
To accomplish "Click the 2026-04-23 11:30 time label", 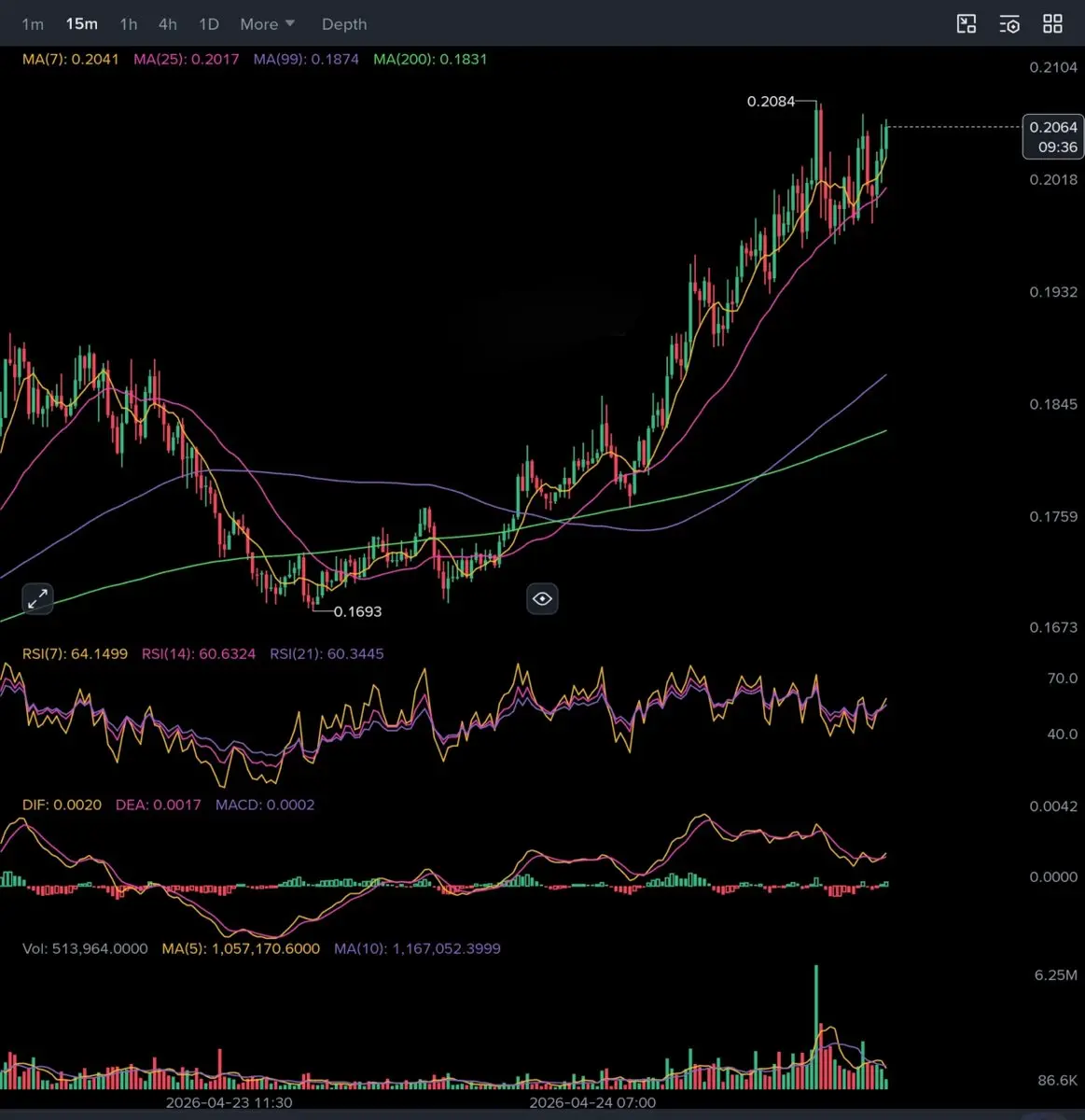I will coord(229,1102).
